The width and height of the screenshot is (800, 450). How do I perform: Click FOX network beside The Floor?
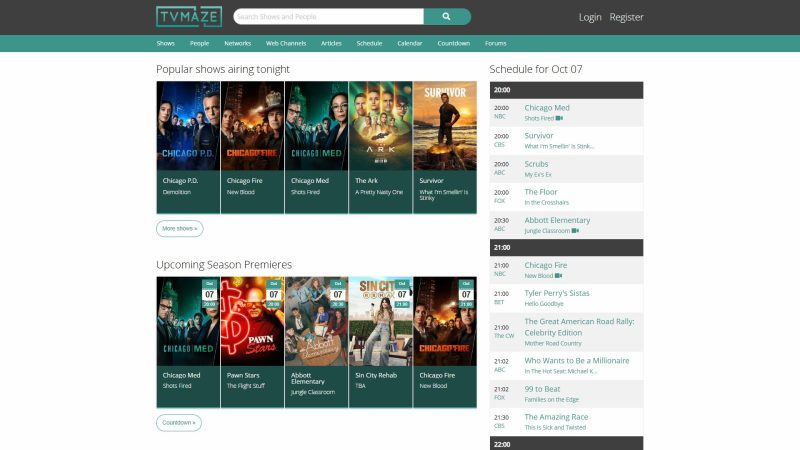pos(499,201)
